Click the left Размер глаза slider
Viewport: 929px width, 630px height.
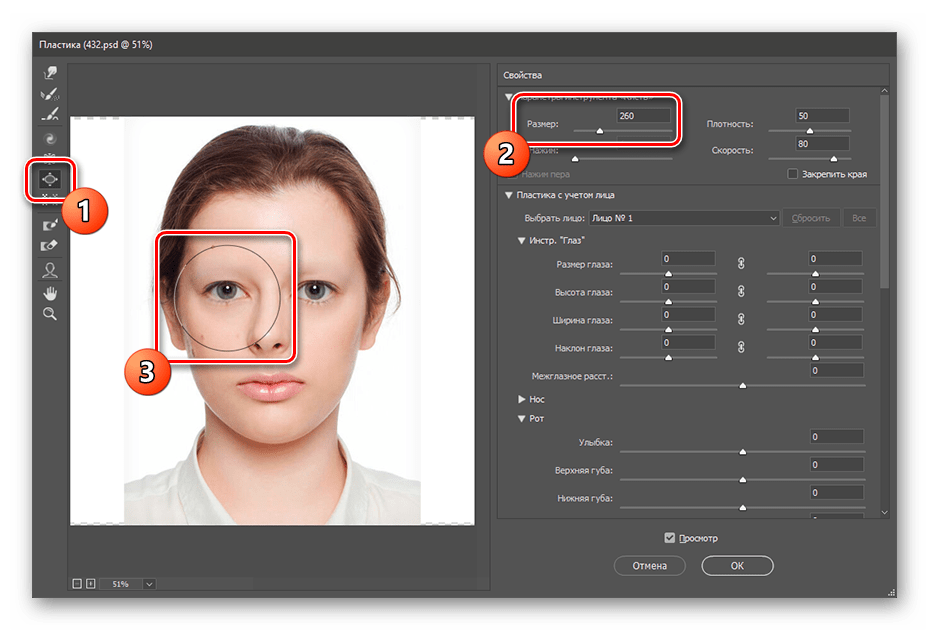coord(668,273)
